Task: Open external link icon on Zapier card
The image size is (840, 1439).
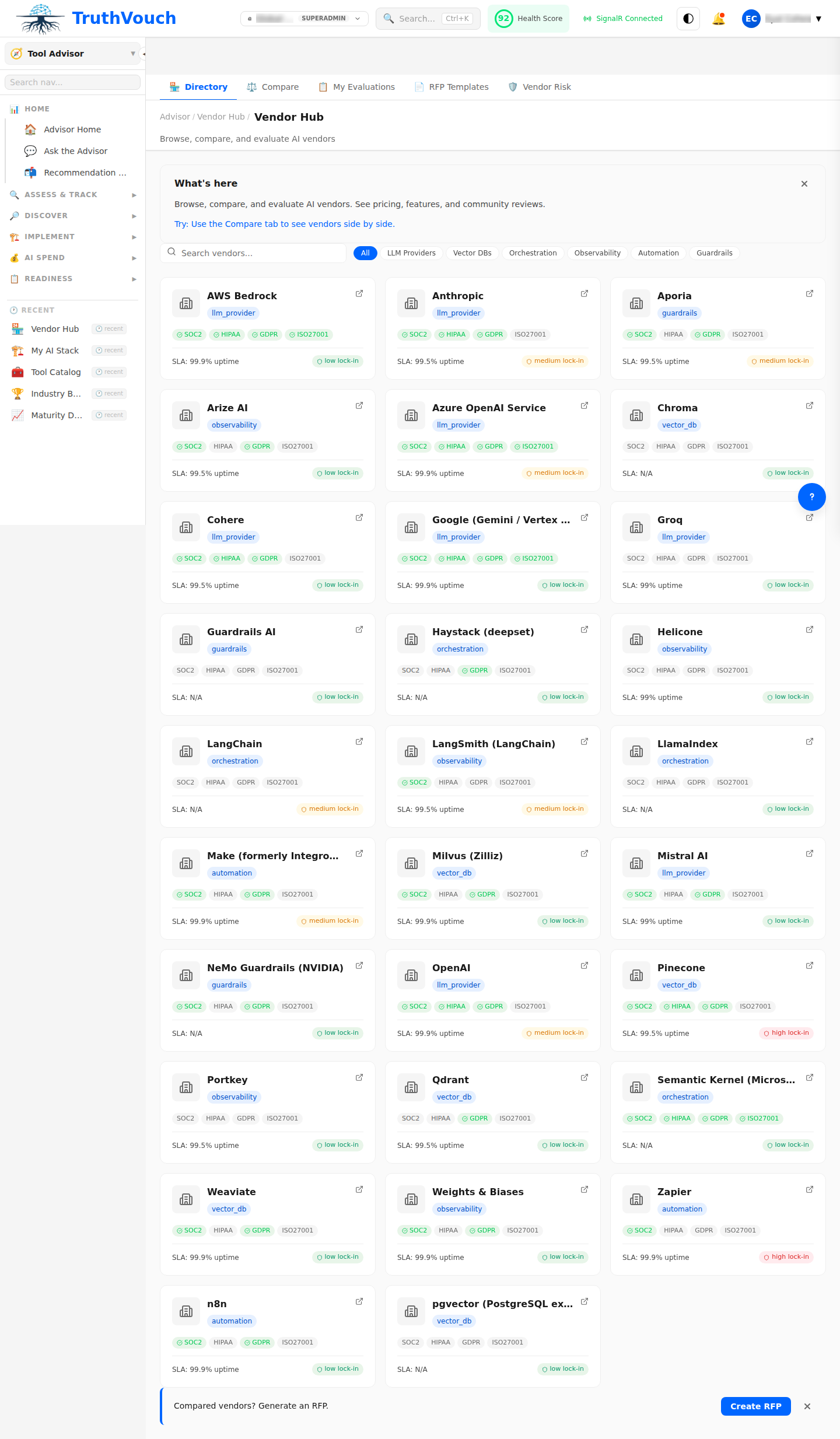Action: [810, 1189]
